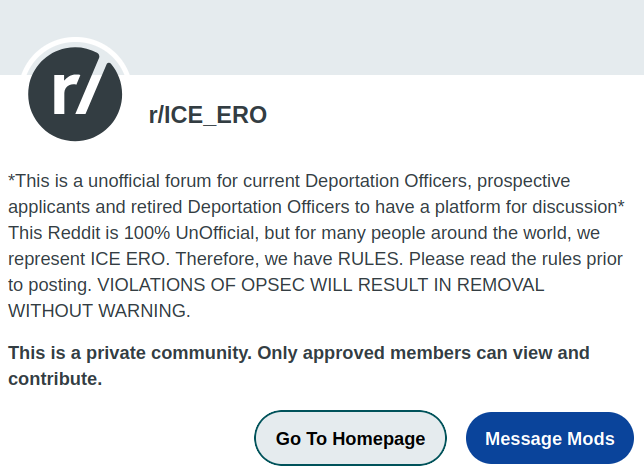644x472 pixels.
Task: Click the bold word "contribute."
Action: pyautogui.click(x=55, y=379)
